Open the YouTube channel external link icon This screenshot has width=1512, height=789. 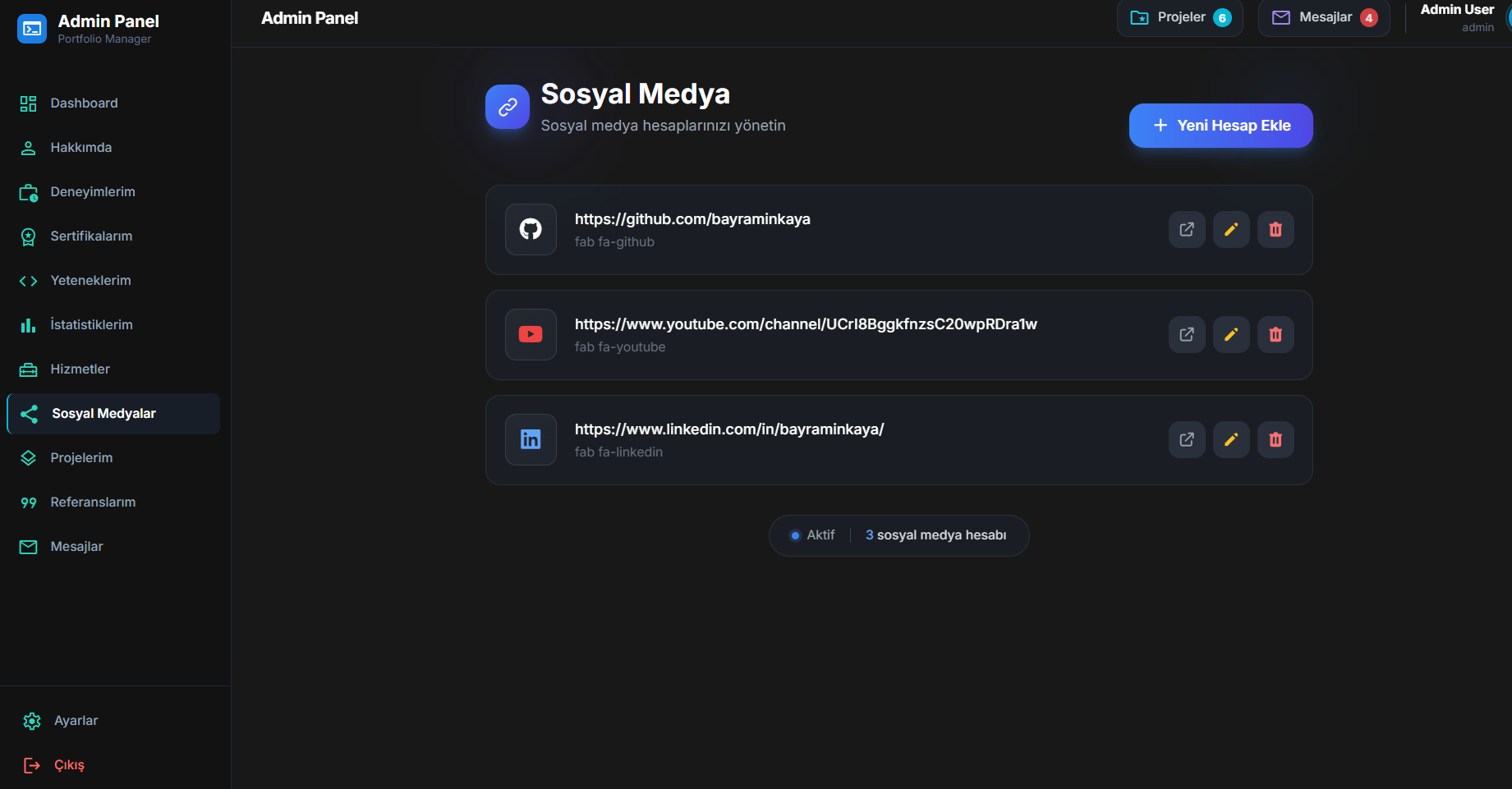[1187, 334]
